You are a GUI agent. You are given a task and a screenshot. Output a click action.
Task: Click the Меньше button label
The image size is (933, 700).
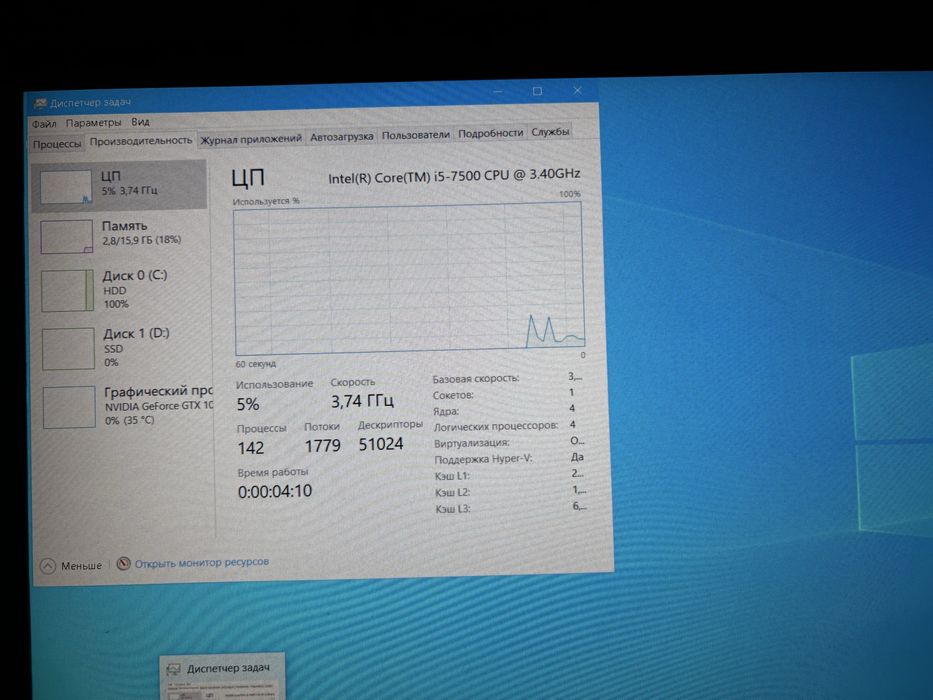82,565
